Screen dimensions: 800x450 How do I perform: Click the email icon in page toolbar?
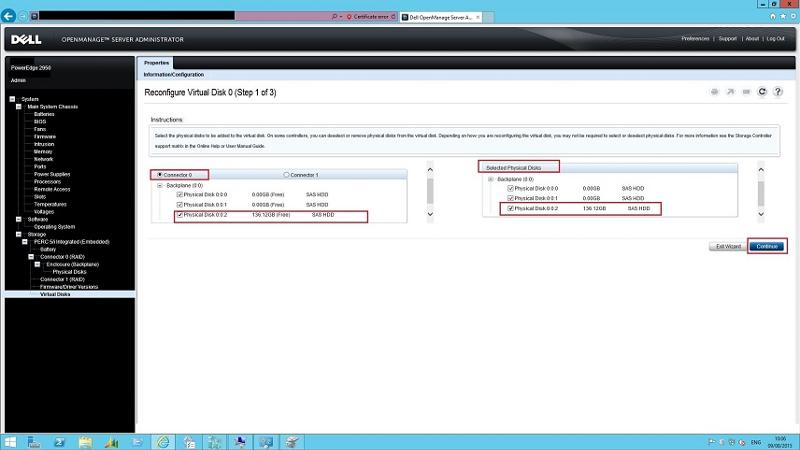click(747, 92)
